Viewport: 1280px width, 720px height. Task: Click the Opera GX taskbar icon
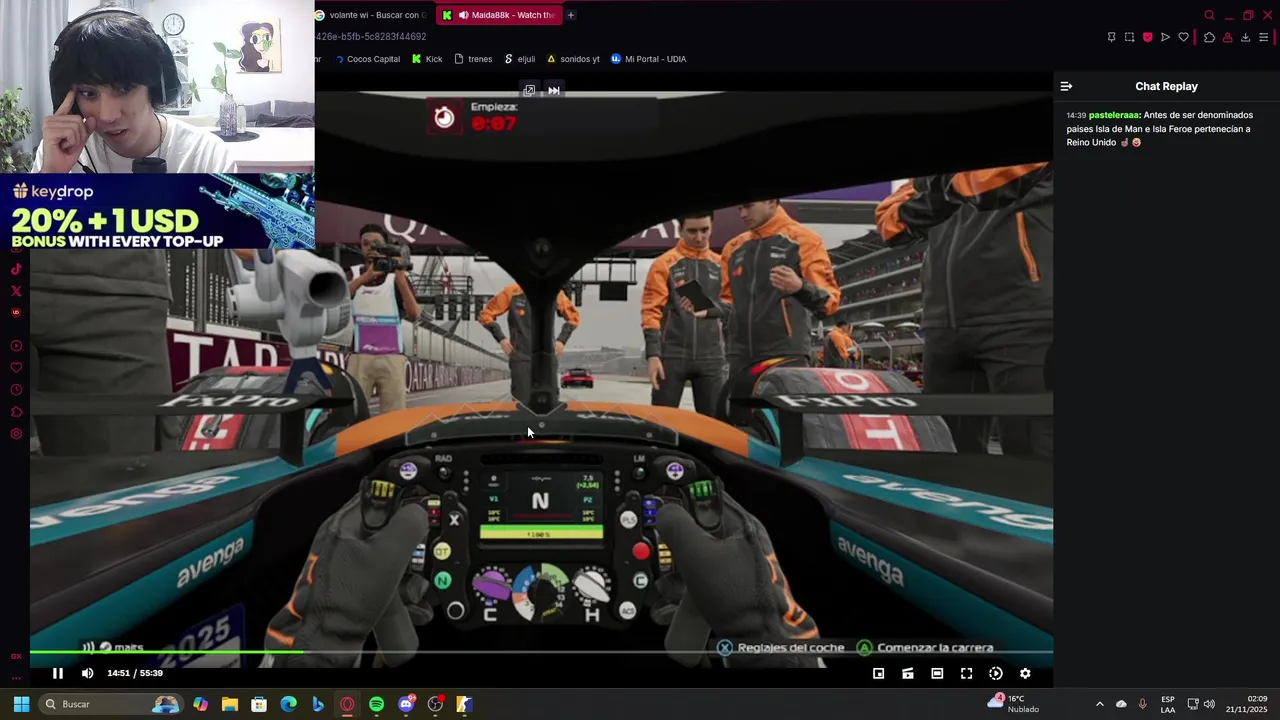point(347,704)
